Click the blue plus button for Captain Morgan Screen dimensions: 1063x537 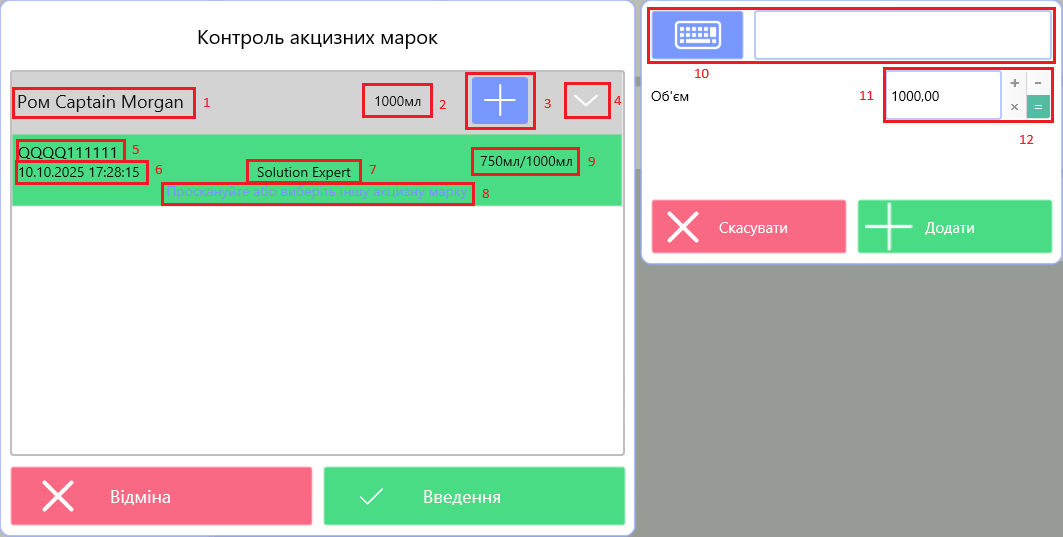[499, 101]
